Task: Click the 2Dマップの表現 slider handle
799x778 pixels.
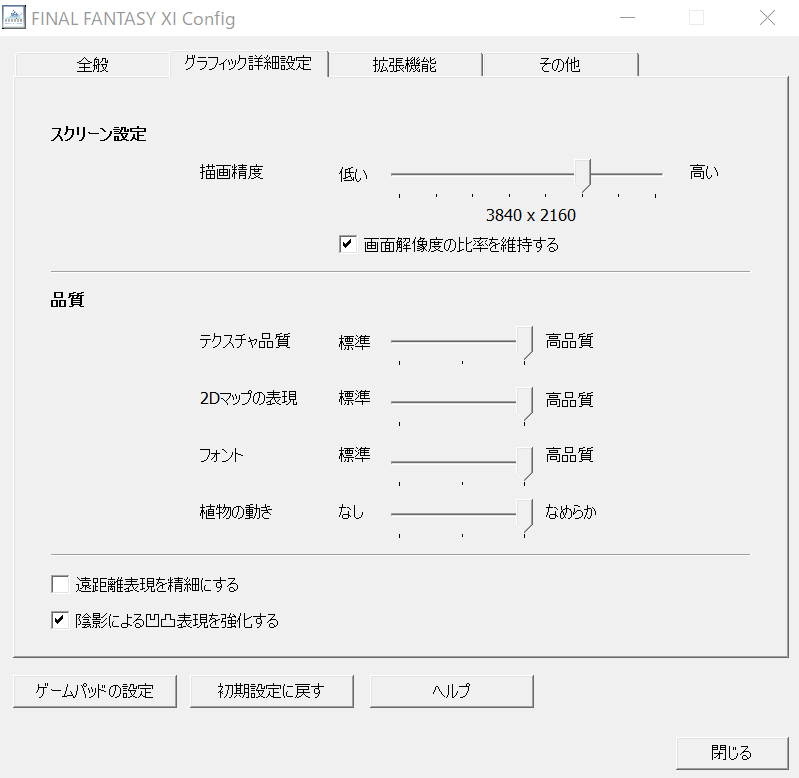Action: pos(525,400)
